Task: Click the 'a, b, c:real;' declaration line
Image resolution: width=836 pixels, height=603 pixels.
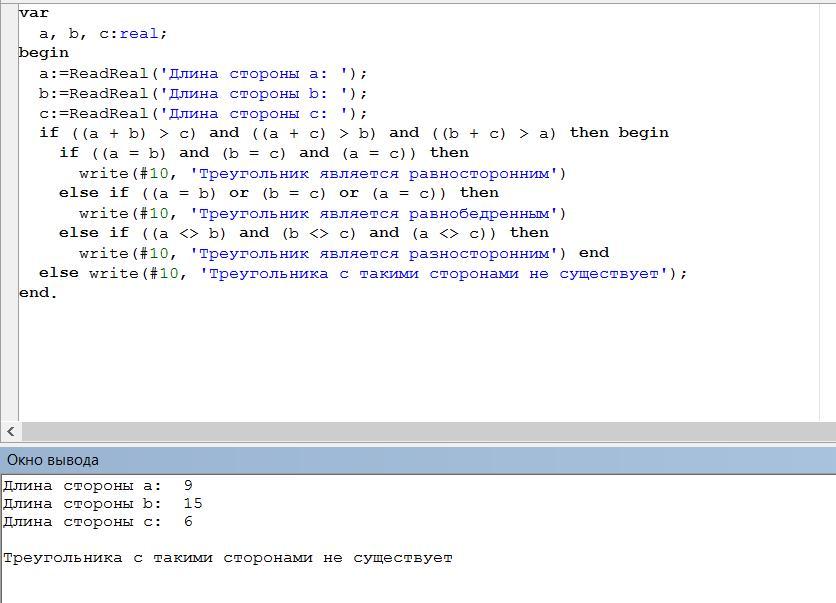Action: tap(103, 34)
